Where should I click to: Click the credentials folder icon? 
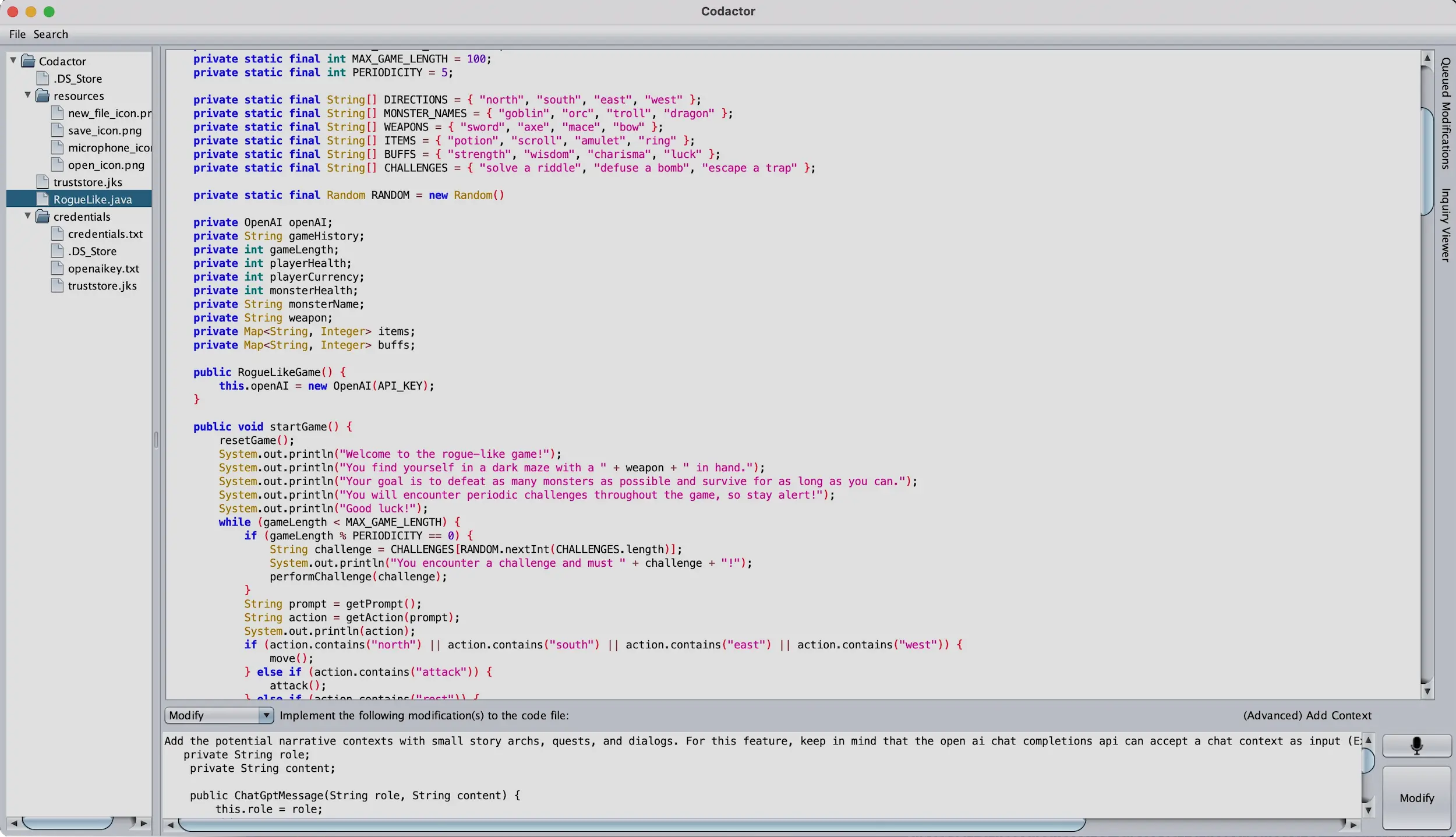43,217
